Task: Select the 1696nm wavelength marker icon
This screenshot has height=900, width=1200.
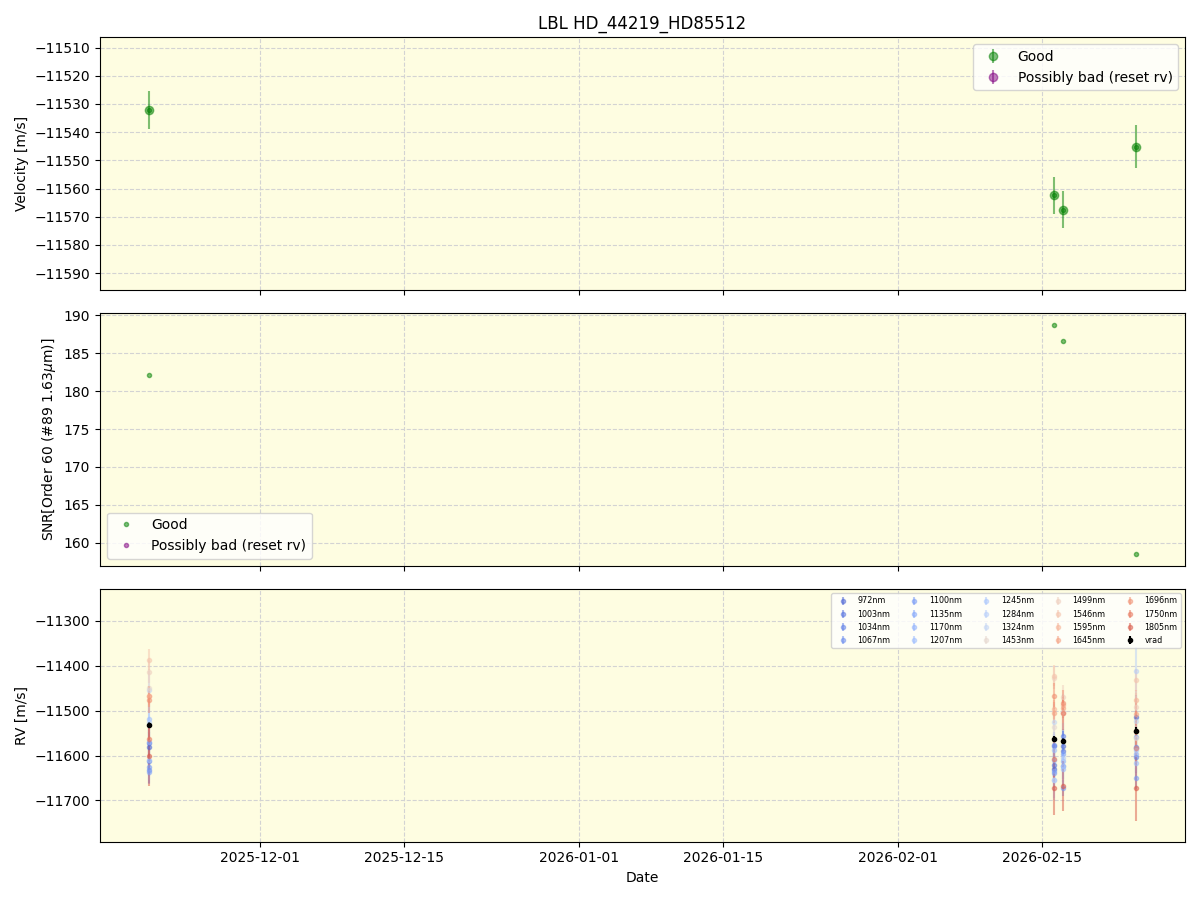Action: point(1128,600)
